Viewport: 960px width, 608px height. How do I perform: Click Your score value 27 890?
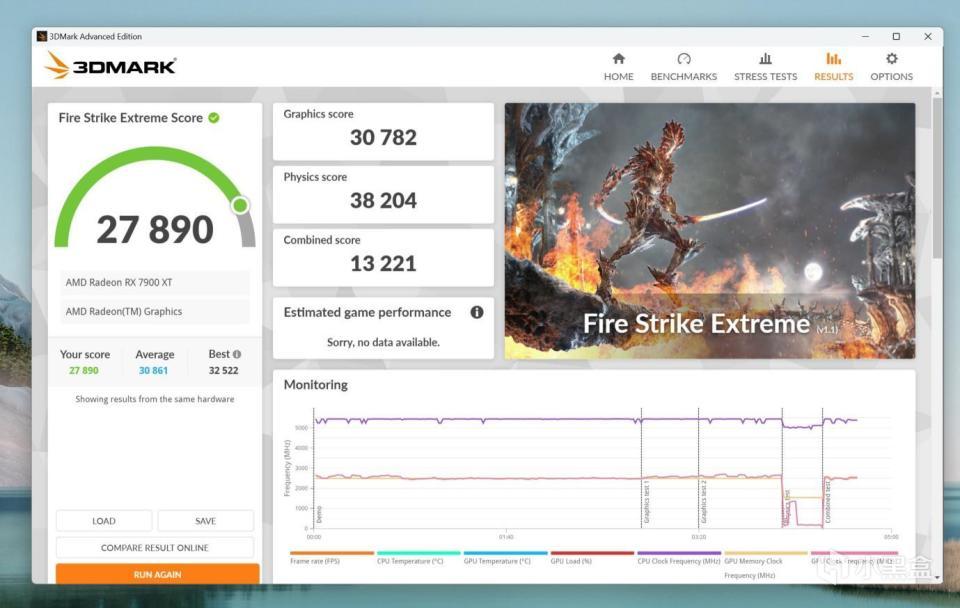point(84,370)
